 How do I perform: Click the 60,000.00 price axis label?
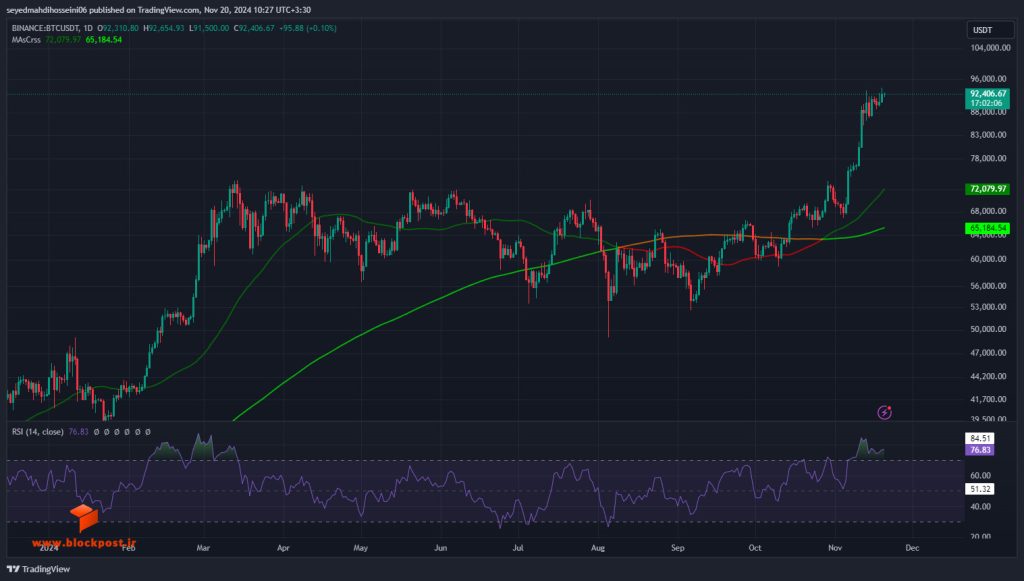pyautogui.click(x=988, y=259)
